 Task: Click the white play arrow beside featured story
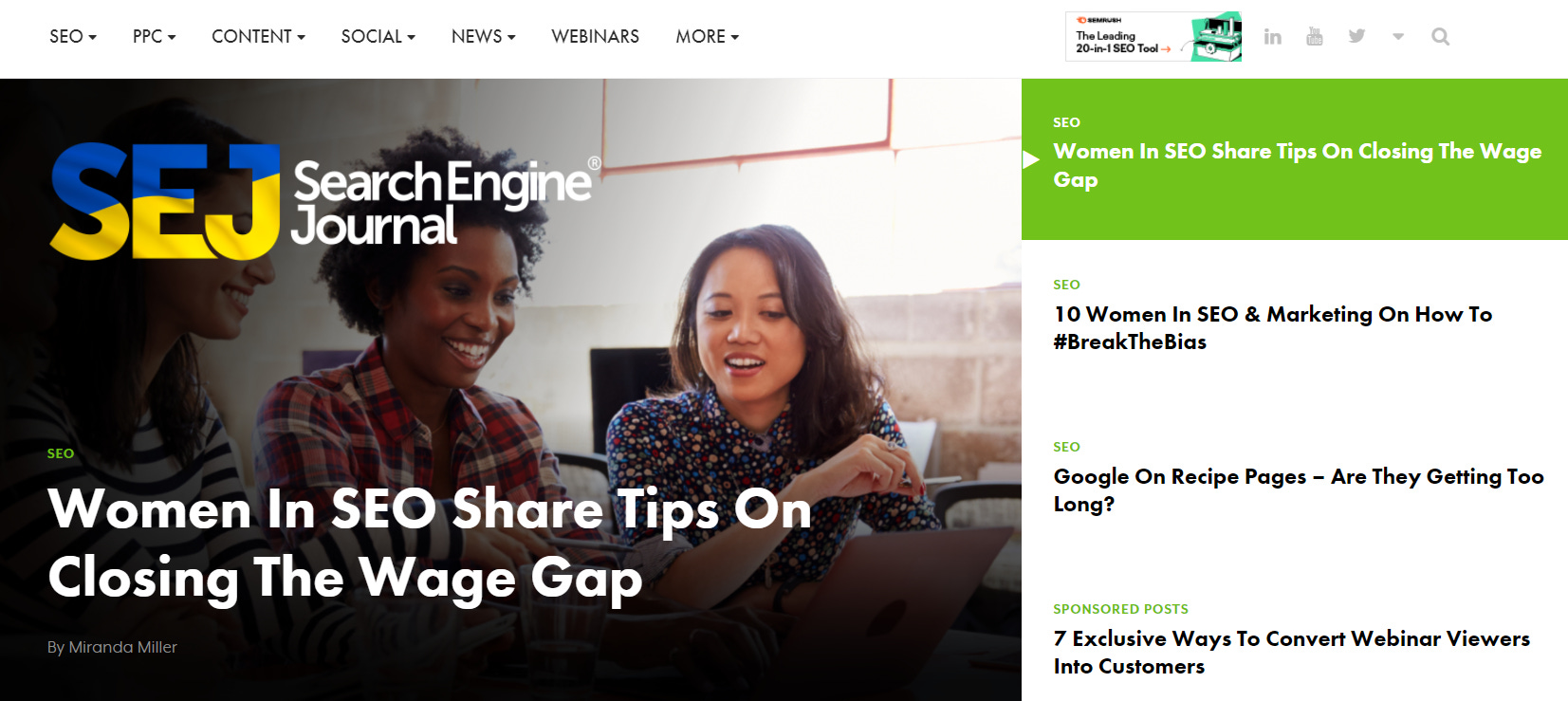(1031, 159)
